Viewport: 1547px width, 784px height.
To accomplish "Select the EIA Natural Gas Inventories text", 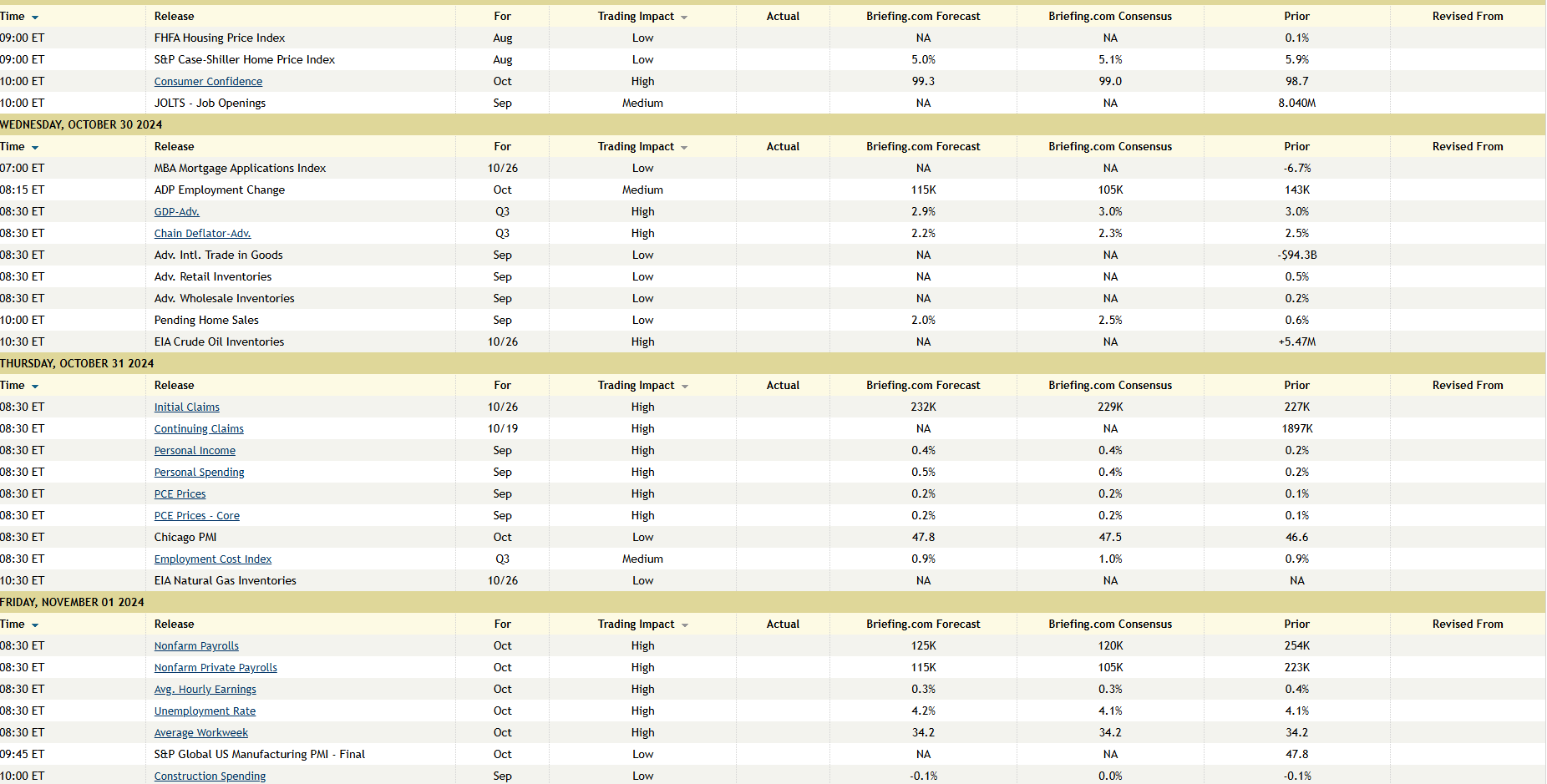I will point(225,580).
